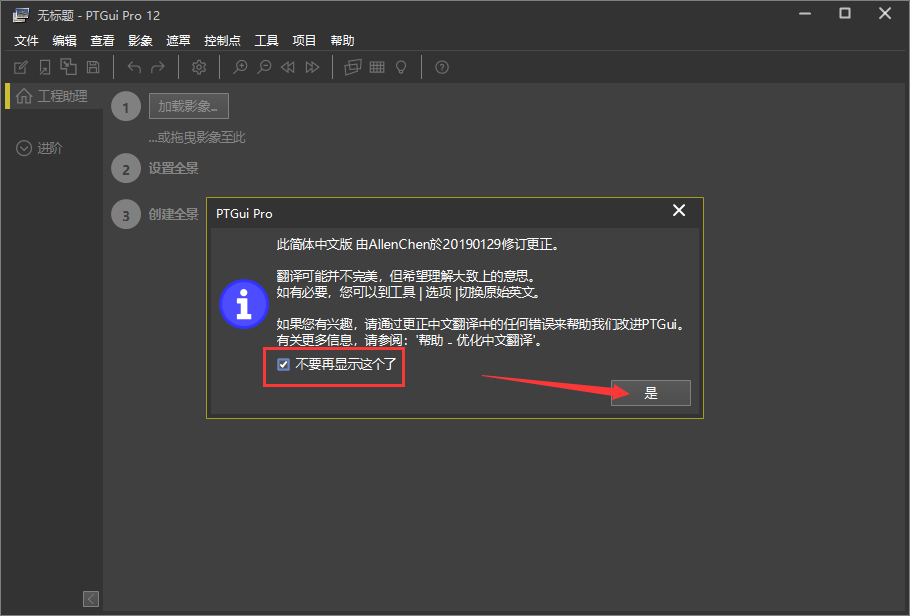Open the Panorama Editor icon
This screenshot has height=616, width=910.
click(x=352, y=67)
